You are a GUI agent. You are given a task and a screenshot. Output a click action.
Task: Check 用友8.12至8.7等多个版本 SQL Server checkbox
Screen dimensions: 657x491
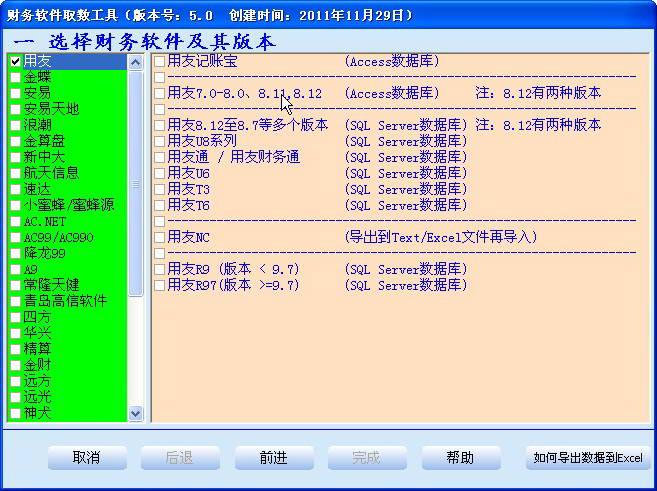[159, 125]
